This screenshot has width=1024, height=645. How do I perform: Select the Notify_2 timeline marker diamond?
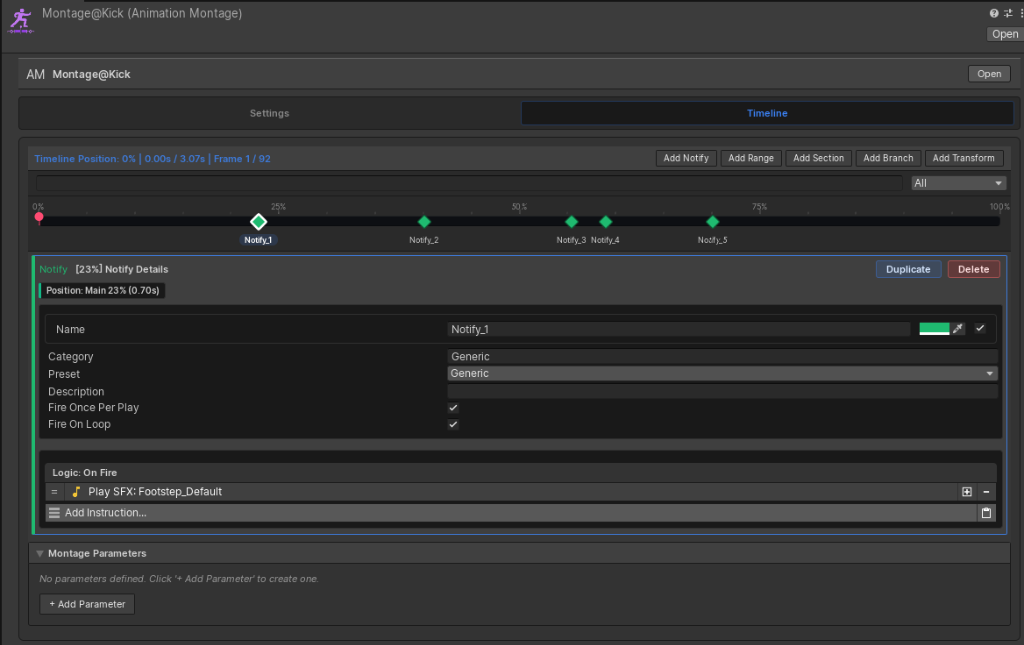click(424, 222)
